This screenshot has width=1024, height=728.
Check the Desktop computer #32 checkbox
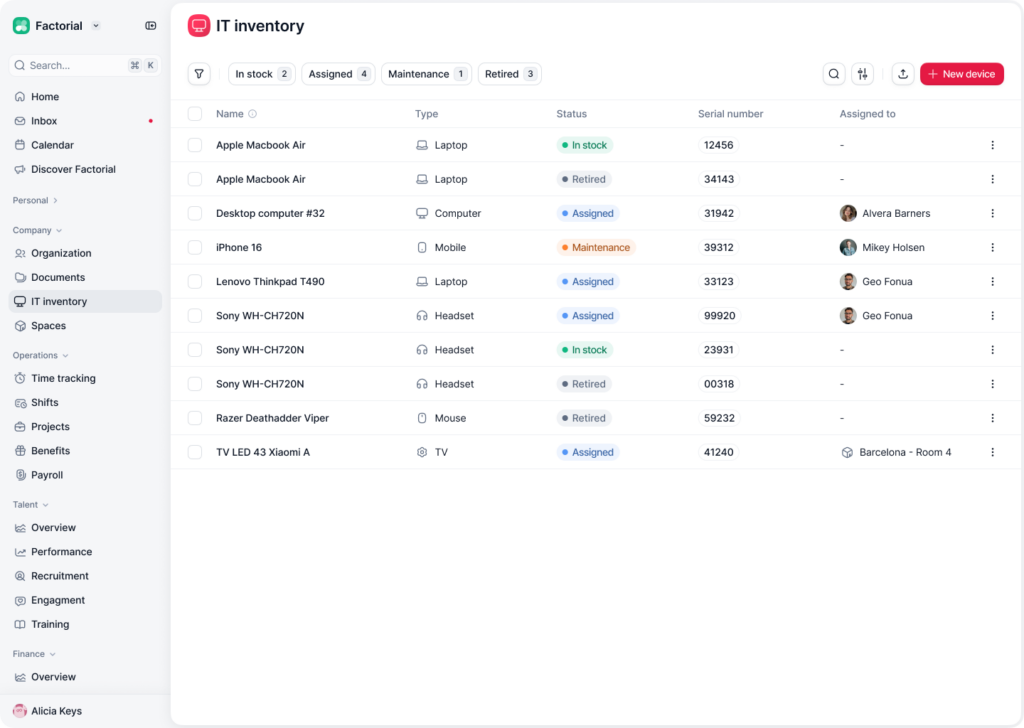click(195, 214)
